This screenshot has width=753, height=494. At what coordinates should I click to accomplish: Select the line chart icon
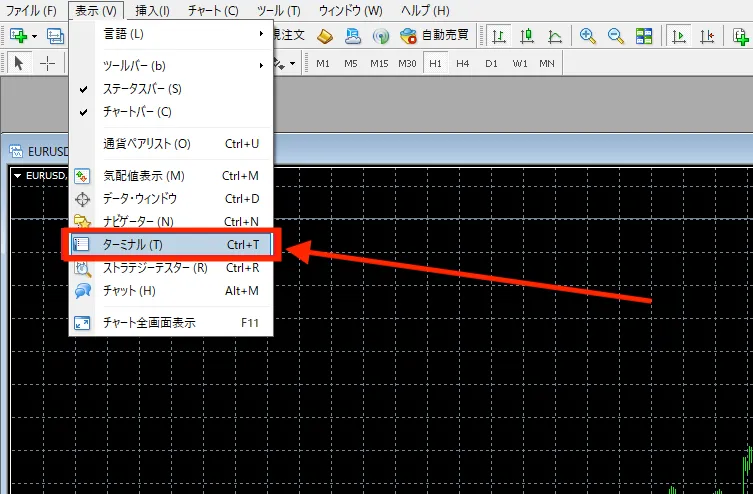[x=554, y=36]
